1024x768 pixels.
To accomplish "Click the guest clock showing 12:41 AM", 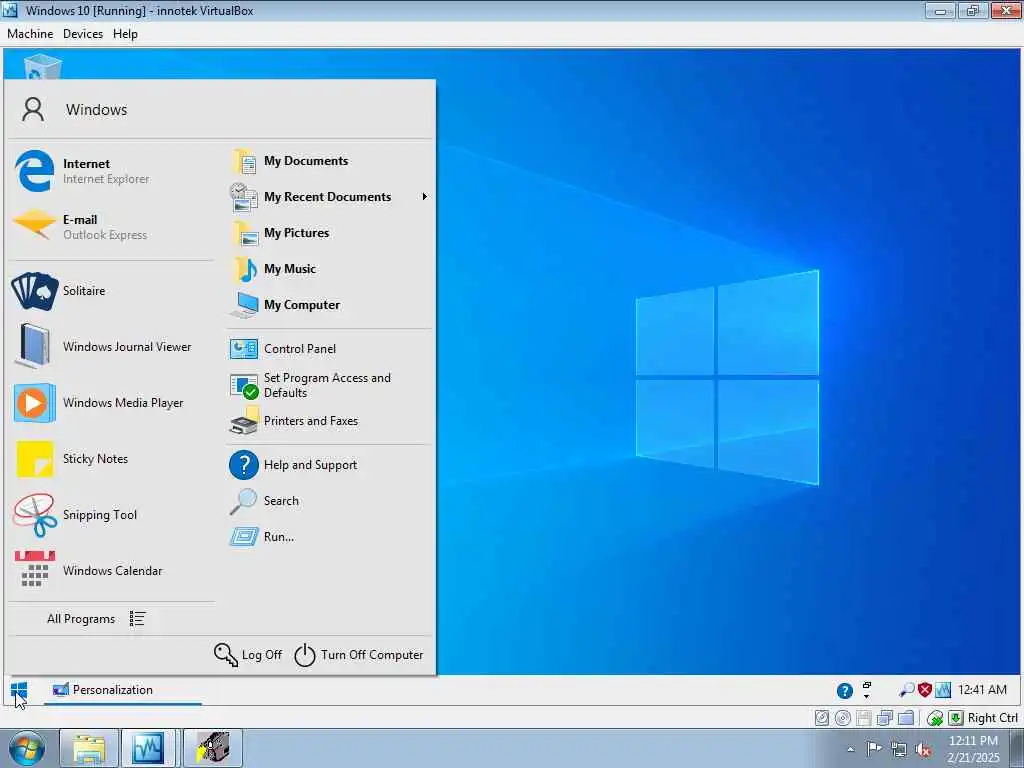I will click(982, 690).
